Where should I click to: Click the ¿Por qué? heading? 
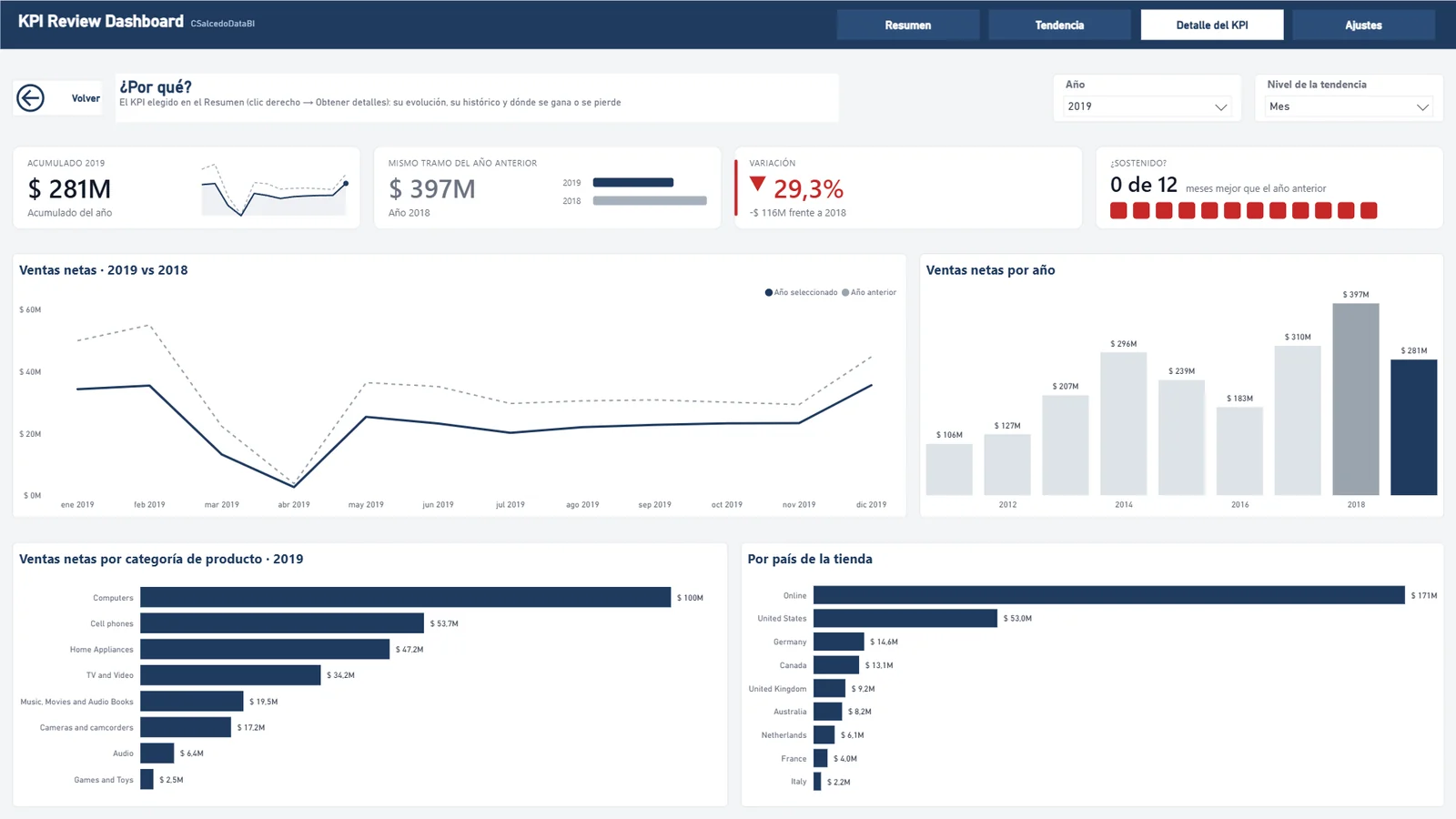click(156, 86)
